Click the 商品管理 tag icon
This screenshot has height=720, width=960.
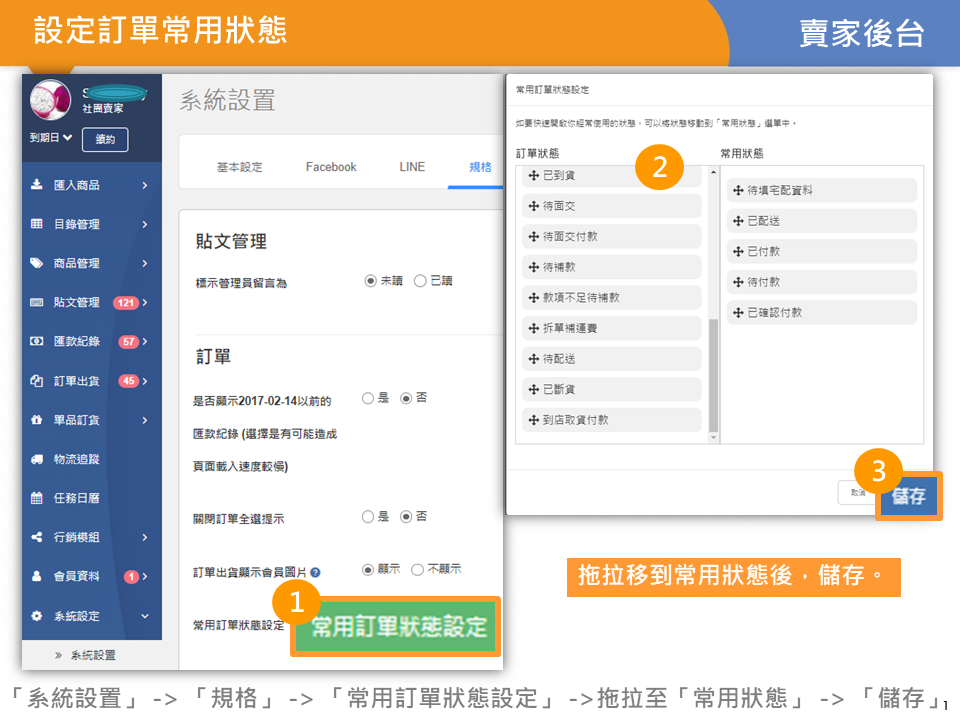tap(37, 263)
